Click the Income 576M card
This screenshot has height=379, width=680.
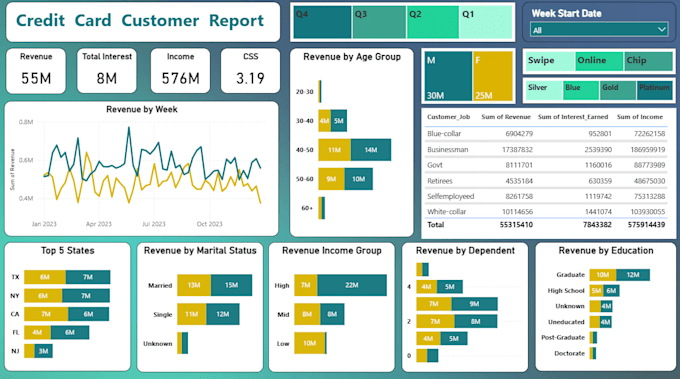point(180,71)
